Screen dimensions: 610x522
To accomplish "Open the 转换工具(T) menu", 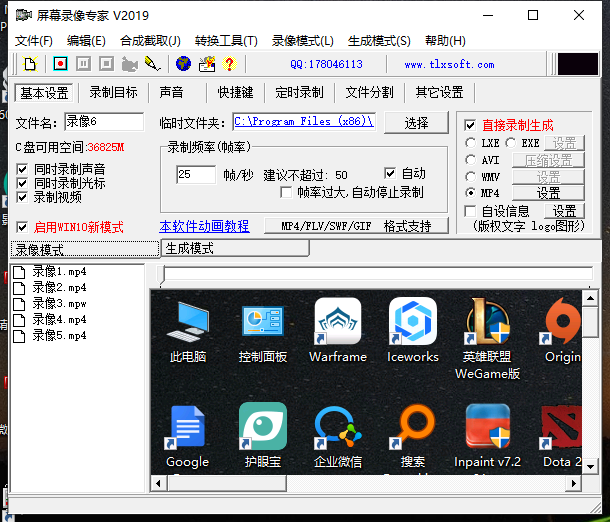I will (x=226, y=41).
